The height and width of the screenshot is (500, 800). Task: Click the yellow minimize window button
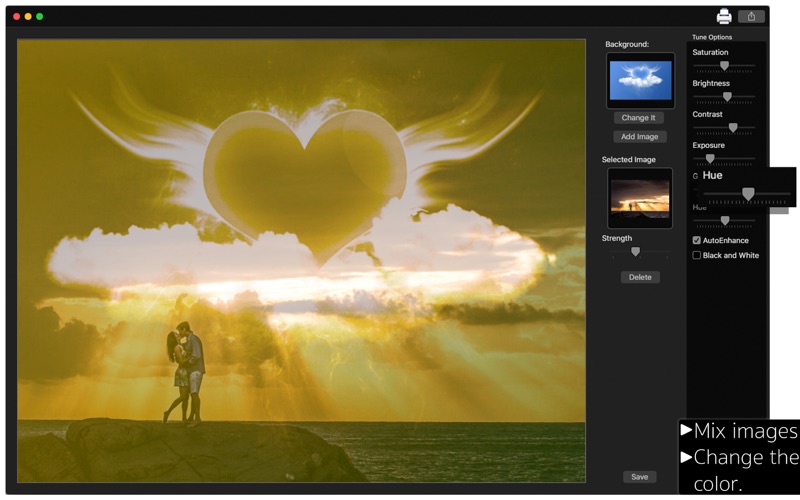pos(28,16)
